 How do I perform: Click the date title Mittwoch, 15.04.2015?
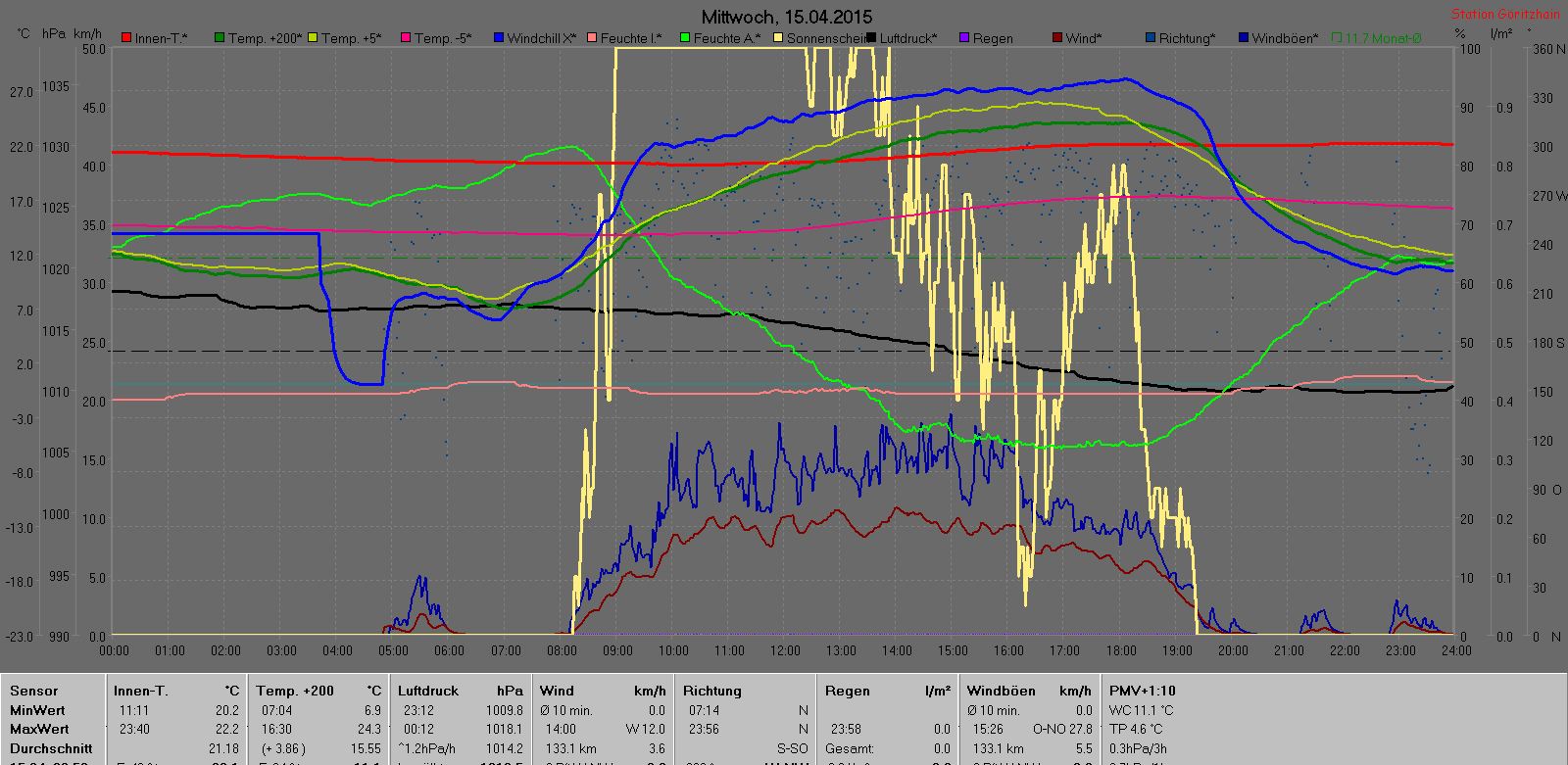pyautogui.click(x=787, y=17)
